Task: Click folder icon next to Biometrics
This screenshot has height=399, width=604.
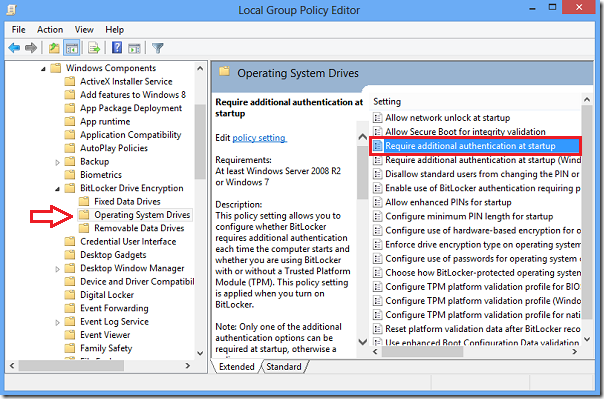Action: [70, 175]
